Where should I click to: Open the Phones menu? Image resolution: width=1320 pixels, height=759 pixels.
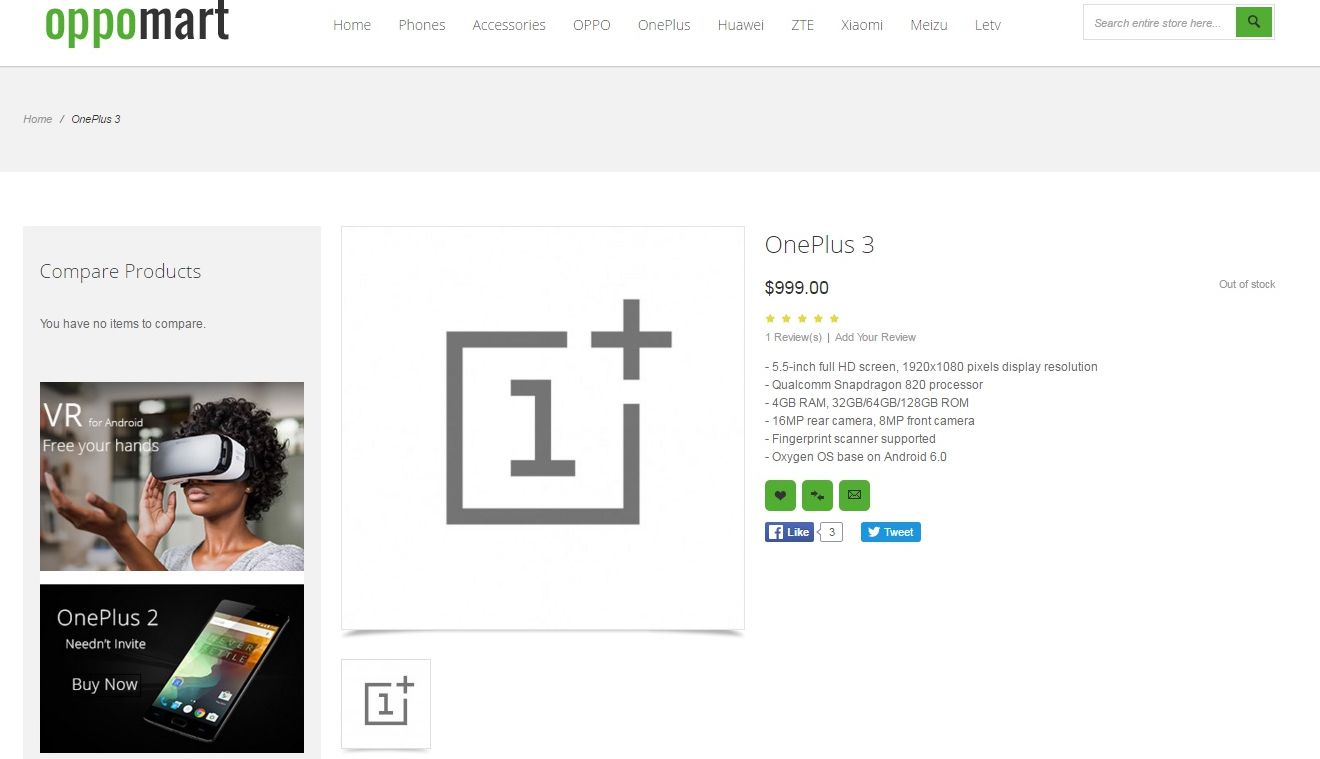(421, 25)
